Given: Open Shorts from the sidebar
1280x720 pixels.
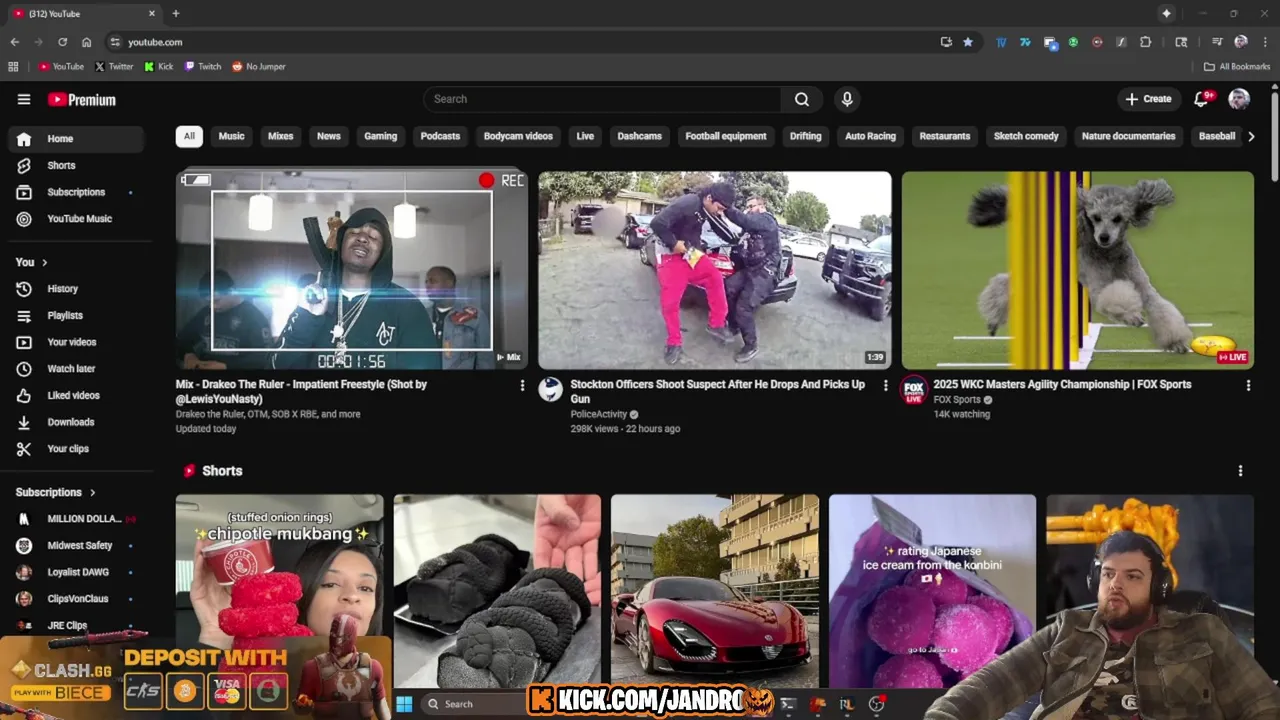Looking at the screenshot, I should (x=76, y=165).
